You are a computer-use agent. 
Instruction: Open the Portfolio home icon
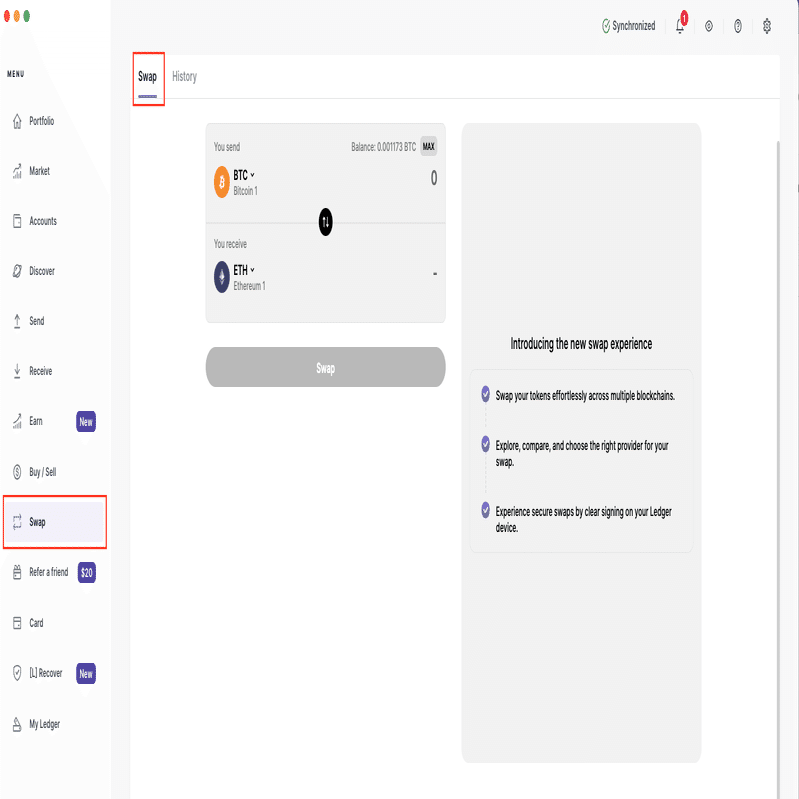(17, 121)
